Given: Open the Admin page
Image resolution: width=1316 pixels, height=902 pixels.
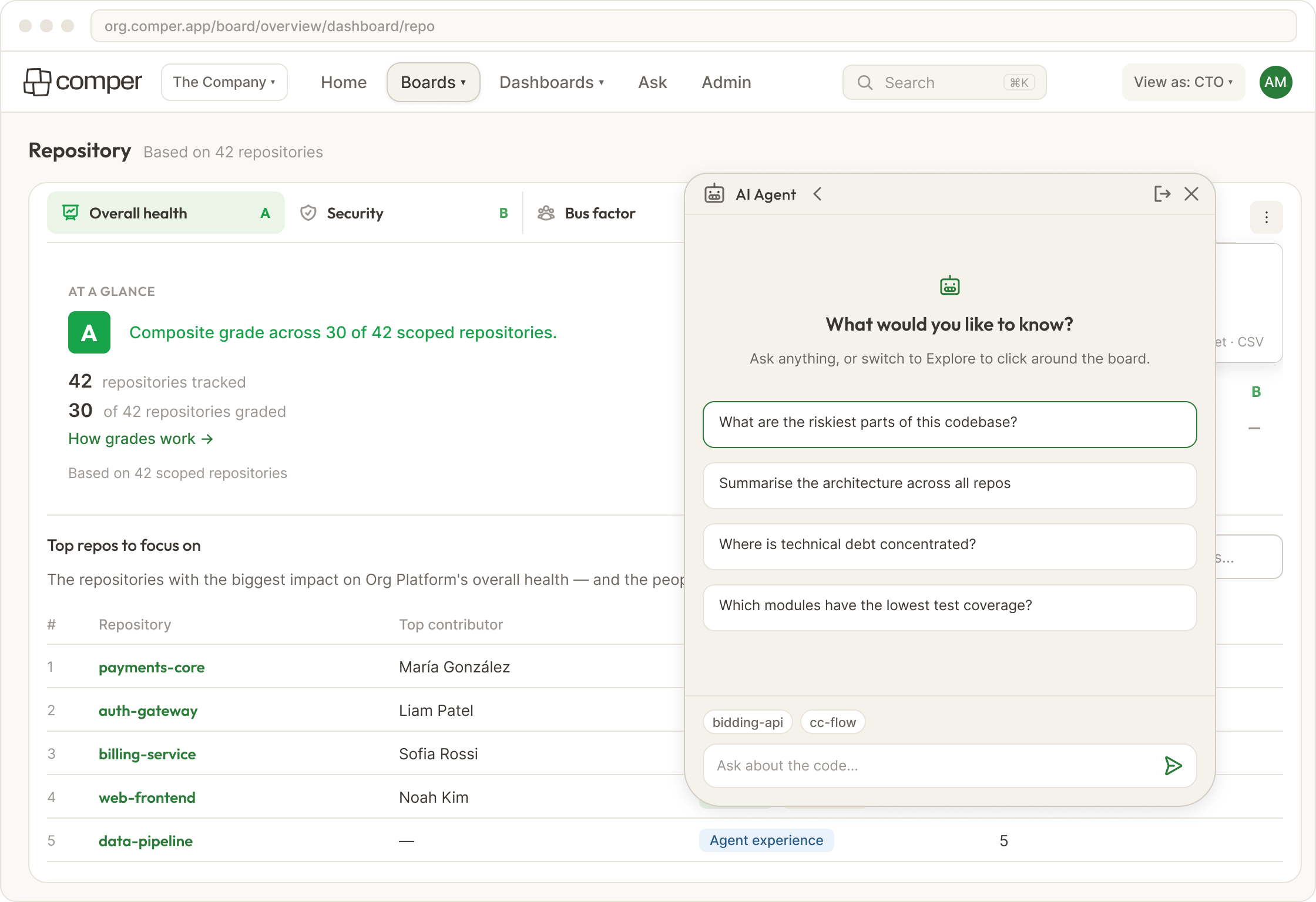Looking at the screenshot, I should [726, 82].
